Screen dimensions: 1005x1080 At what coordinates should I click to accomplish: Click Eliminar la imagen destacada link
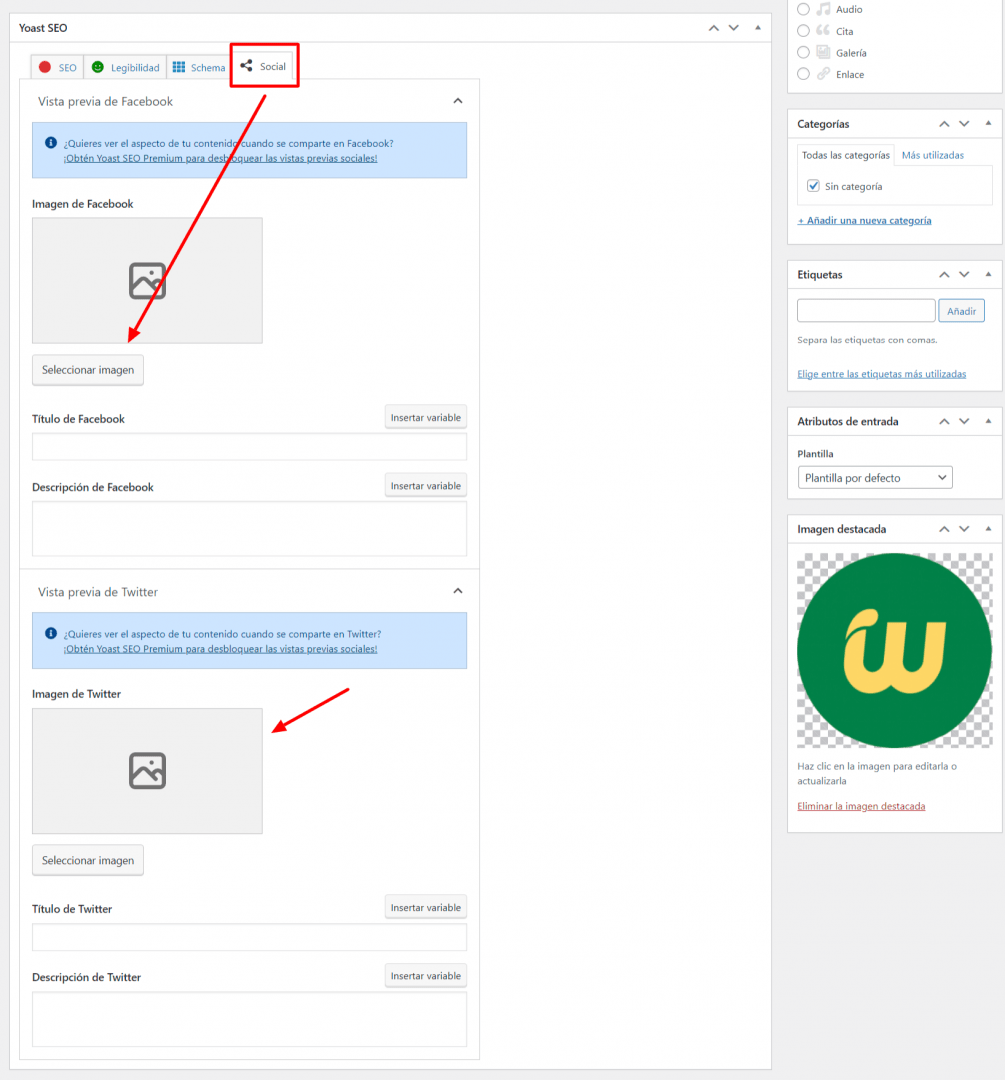pyautogui.click(x=861, y=806)
